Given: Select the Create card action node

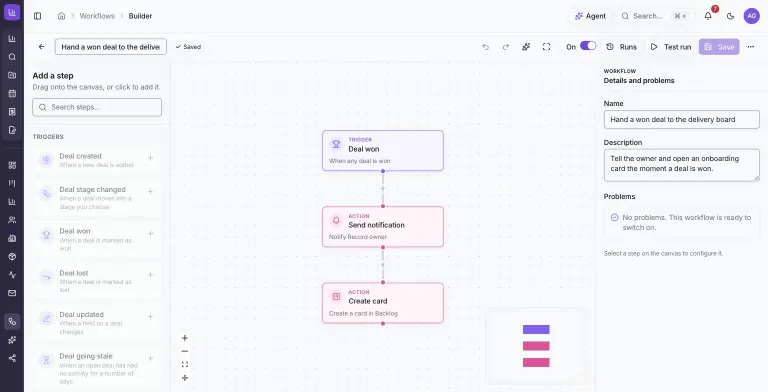Looking at the screenshot, I should (383, 303).
